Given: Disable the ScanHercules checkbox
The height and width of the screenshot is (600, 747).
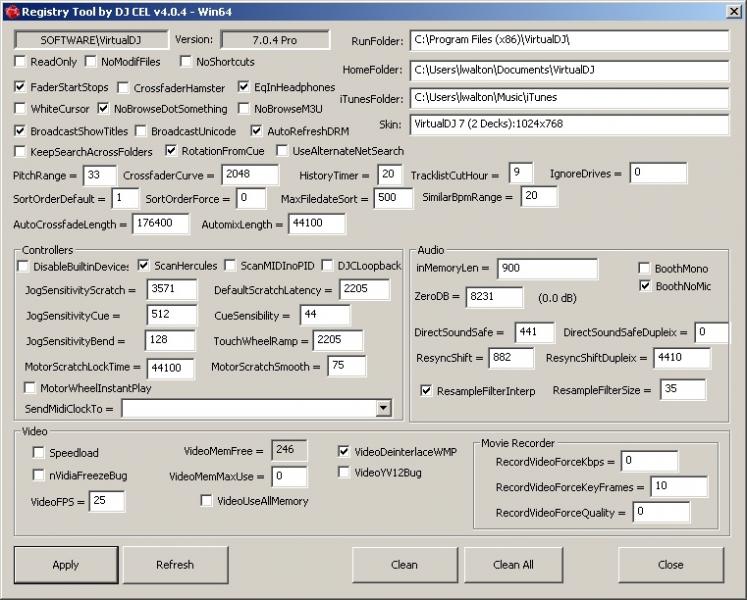Looking at the screenshot, I should point(143,265).
